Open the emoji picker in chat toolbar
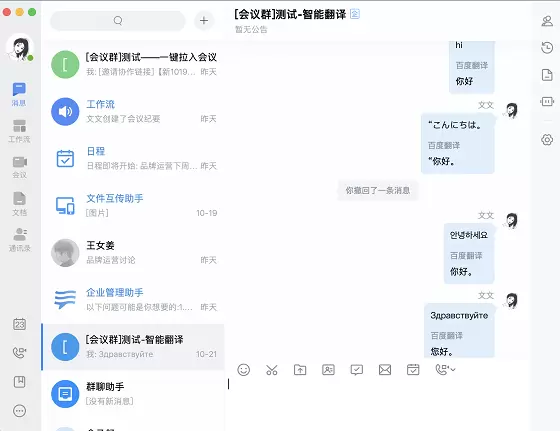The height and width of the screenshot is (431, 560). click(x=244, y=370)
